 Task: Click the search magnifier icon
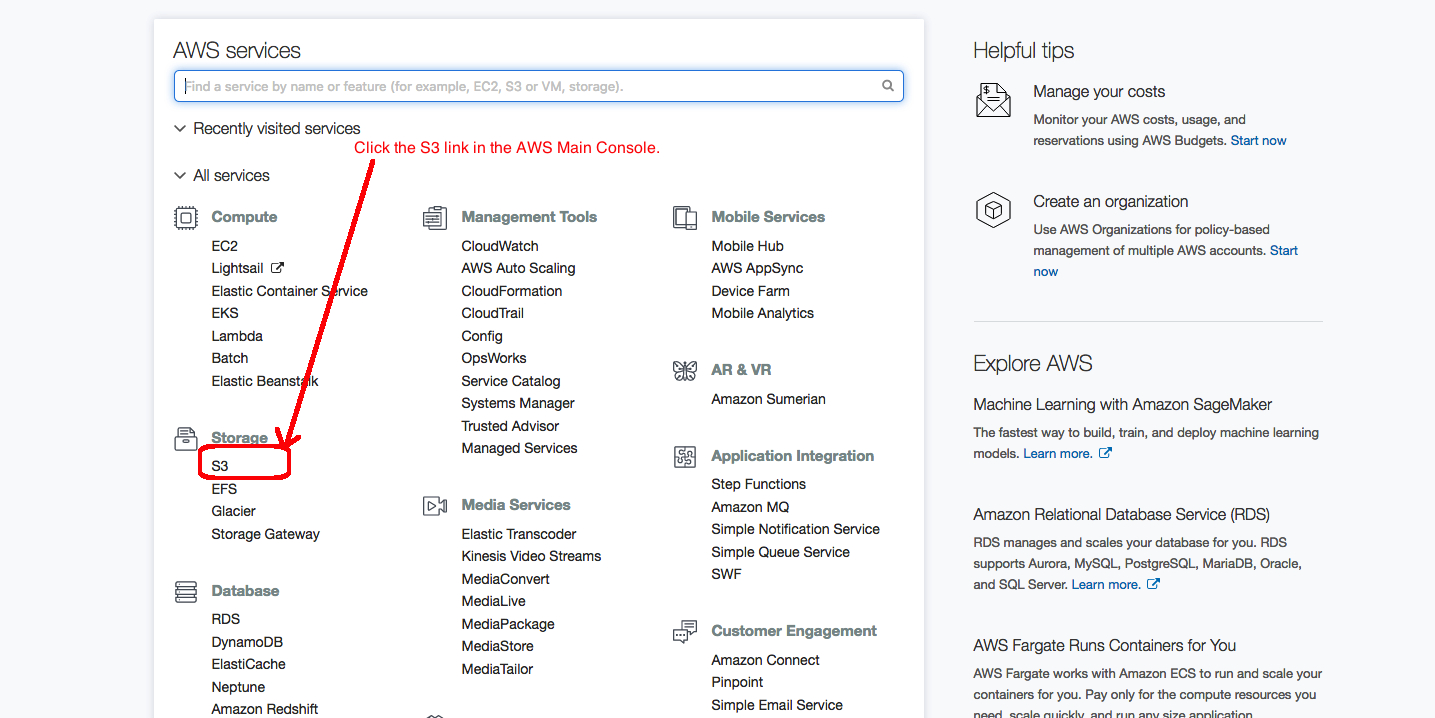[x=887, y=86]
